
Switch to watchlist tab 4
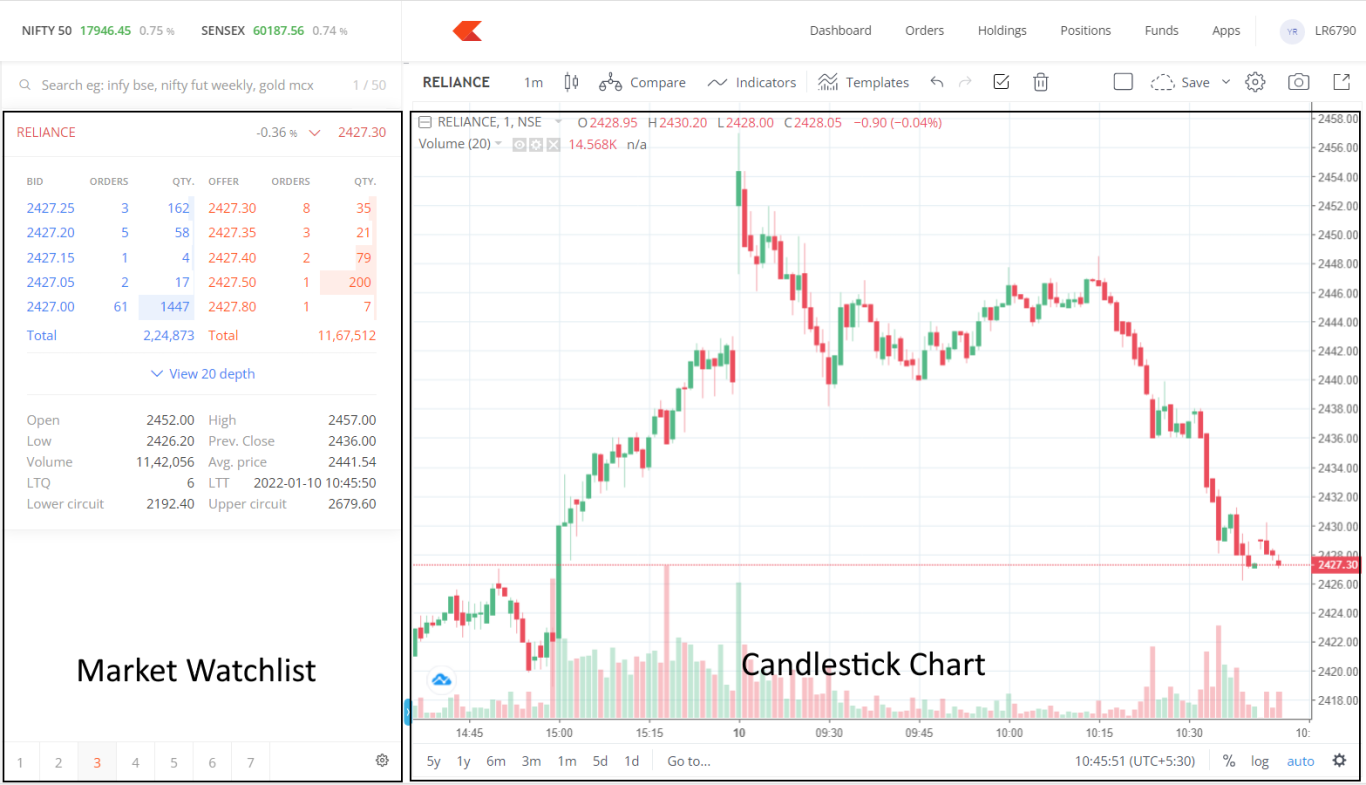135,763
